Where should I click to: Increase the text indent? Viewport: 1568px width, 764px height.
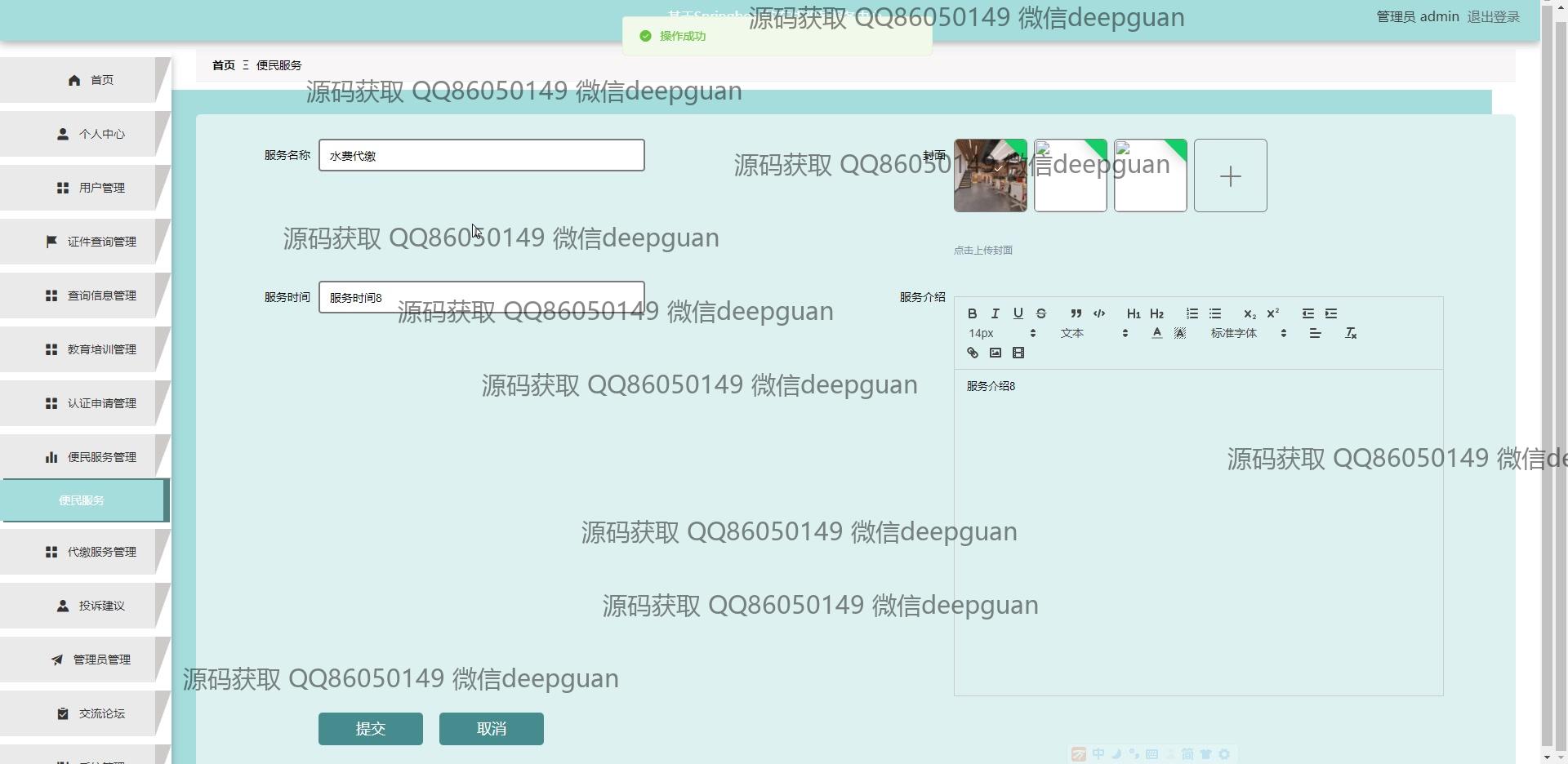click(1331, 313)
